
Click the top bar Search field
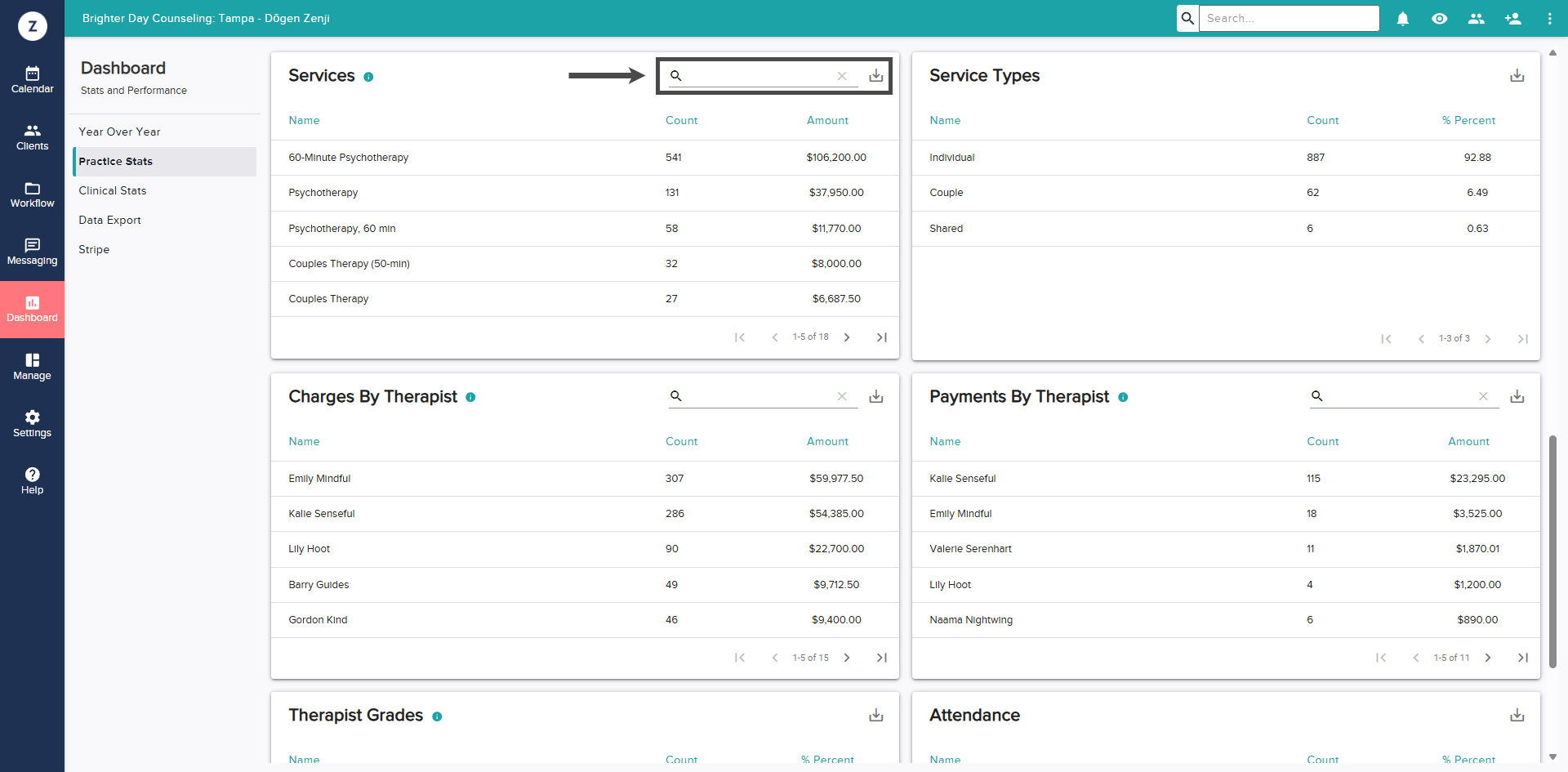[1289, 18]
